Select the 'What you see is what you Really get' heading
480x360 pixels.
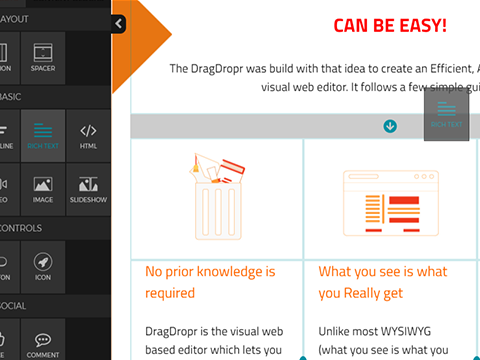pyautogui.click(x=383, y=282)
